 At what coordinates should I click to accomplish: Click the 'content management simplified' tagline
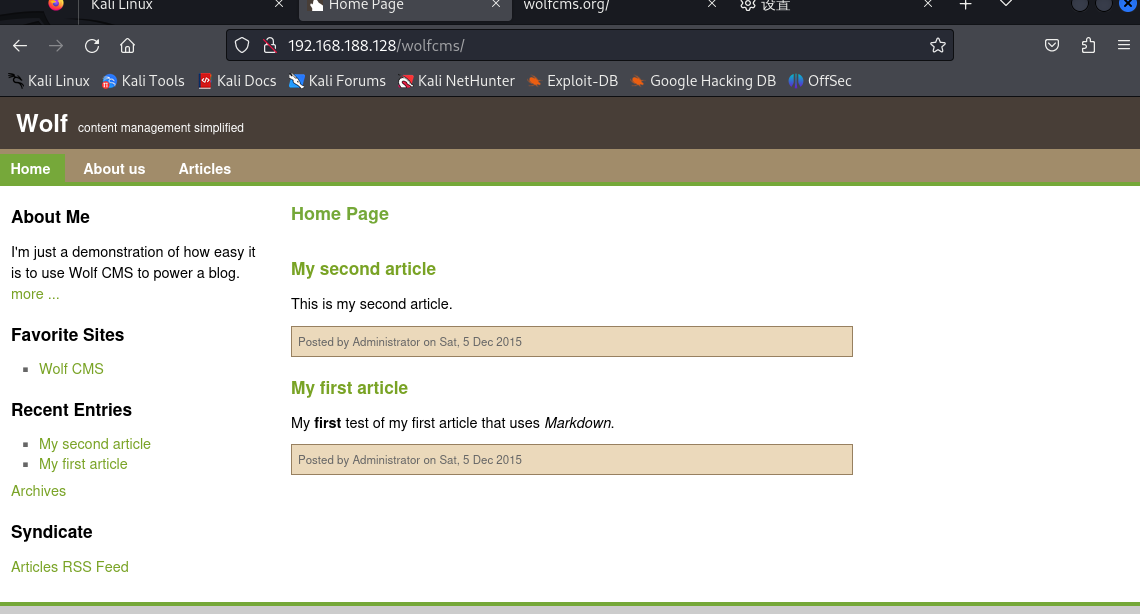point(161,128)
